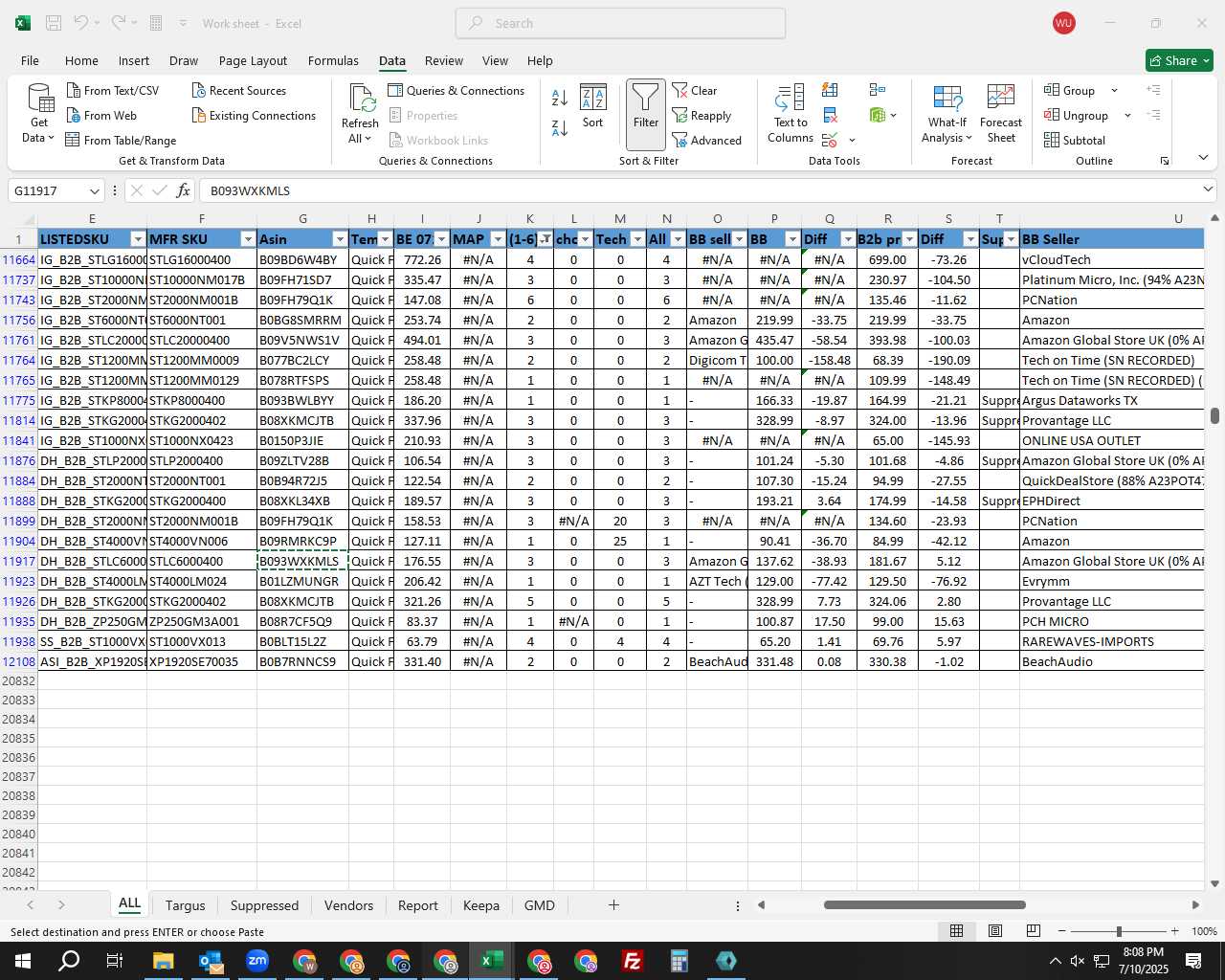
Task: Click the Consolidate icon
Action: pyautogui.click(x=878, y=90)
